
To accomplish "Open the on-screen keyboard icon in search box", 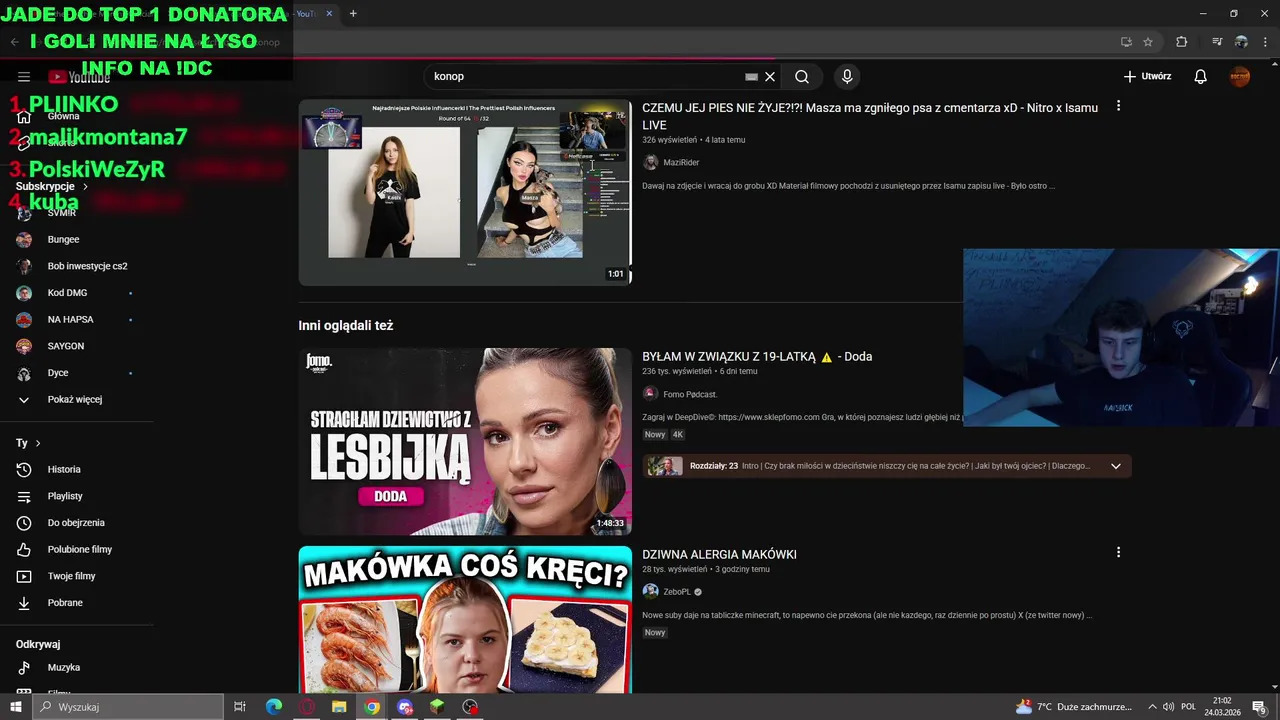I will pos(751,76).
